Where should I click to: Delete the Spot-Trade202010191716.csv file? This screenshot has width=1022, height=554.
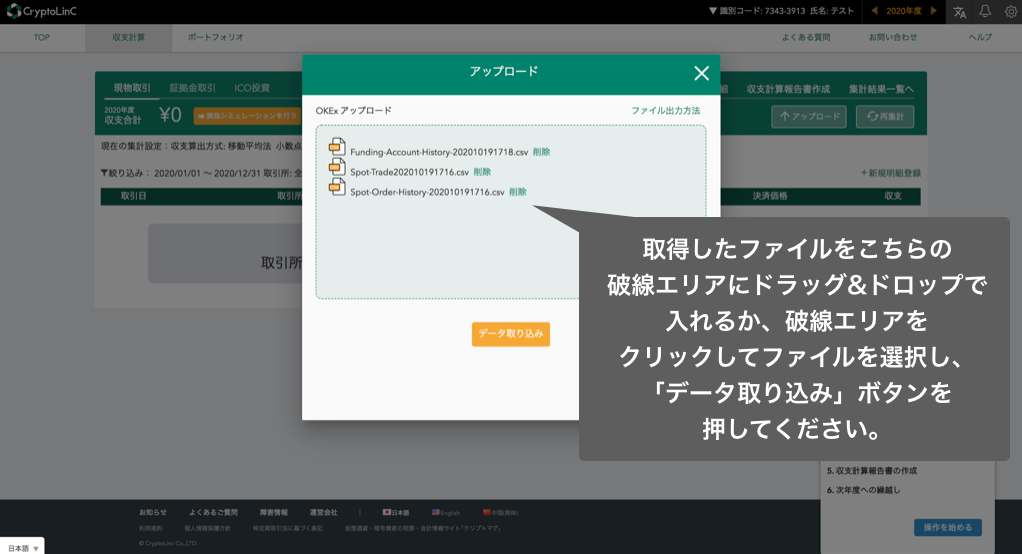[x=482, y=172]
